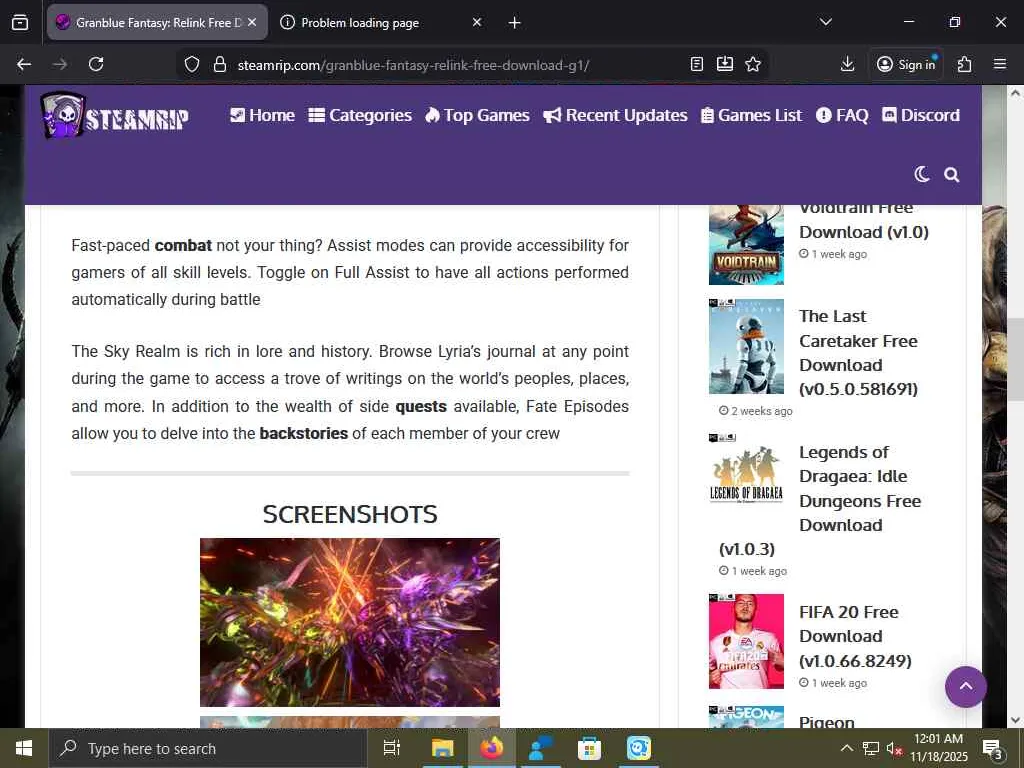The width and height of the screenshot is (1024, 768).
Task: Close the Granblue Fantasy tab
Action: 252,22
